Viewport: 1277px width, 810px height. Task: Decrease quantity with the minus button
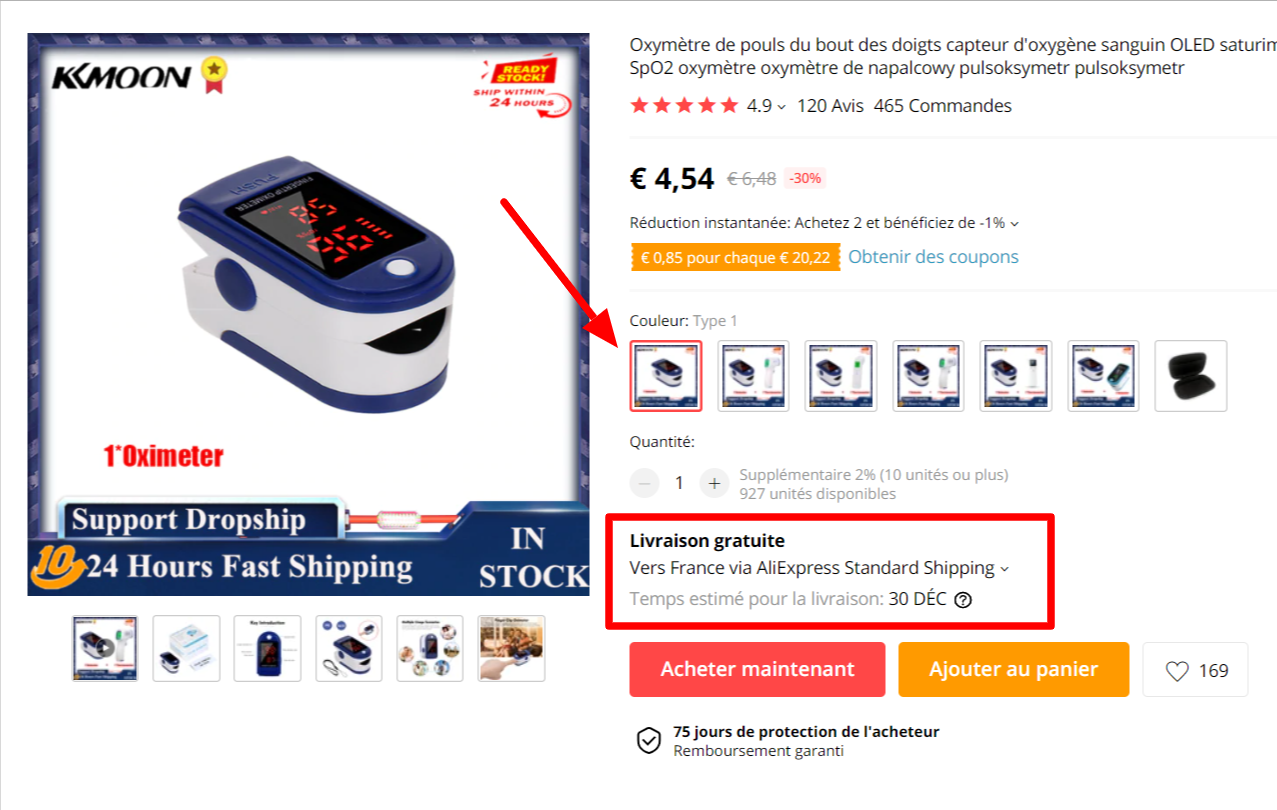(x=645, y=483)
